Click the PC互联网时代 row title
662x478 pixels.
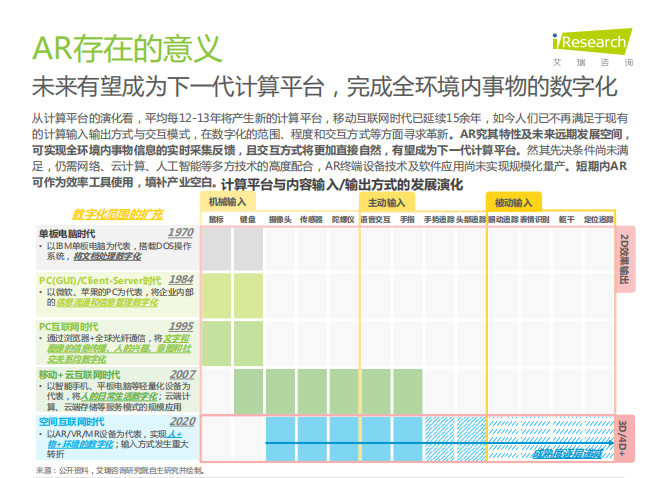[x=68, y=327]
